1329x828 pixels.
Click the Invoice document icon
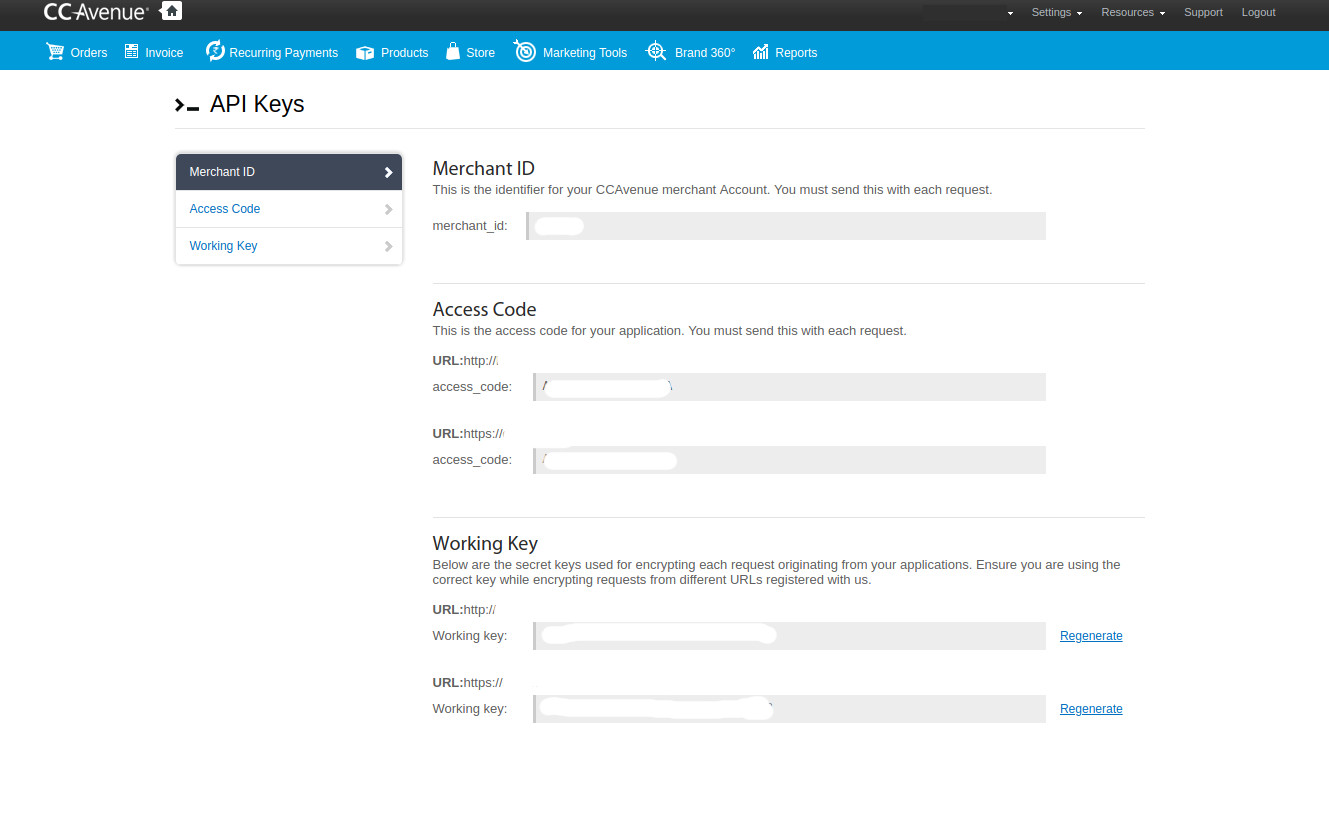pyautogui.click(x=132, y=51)
